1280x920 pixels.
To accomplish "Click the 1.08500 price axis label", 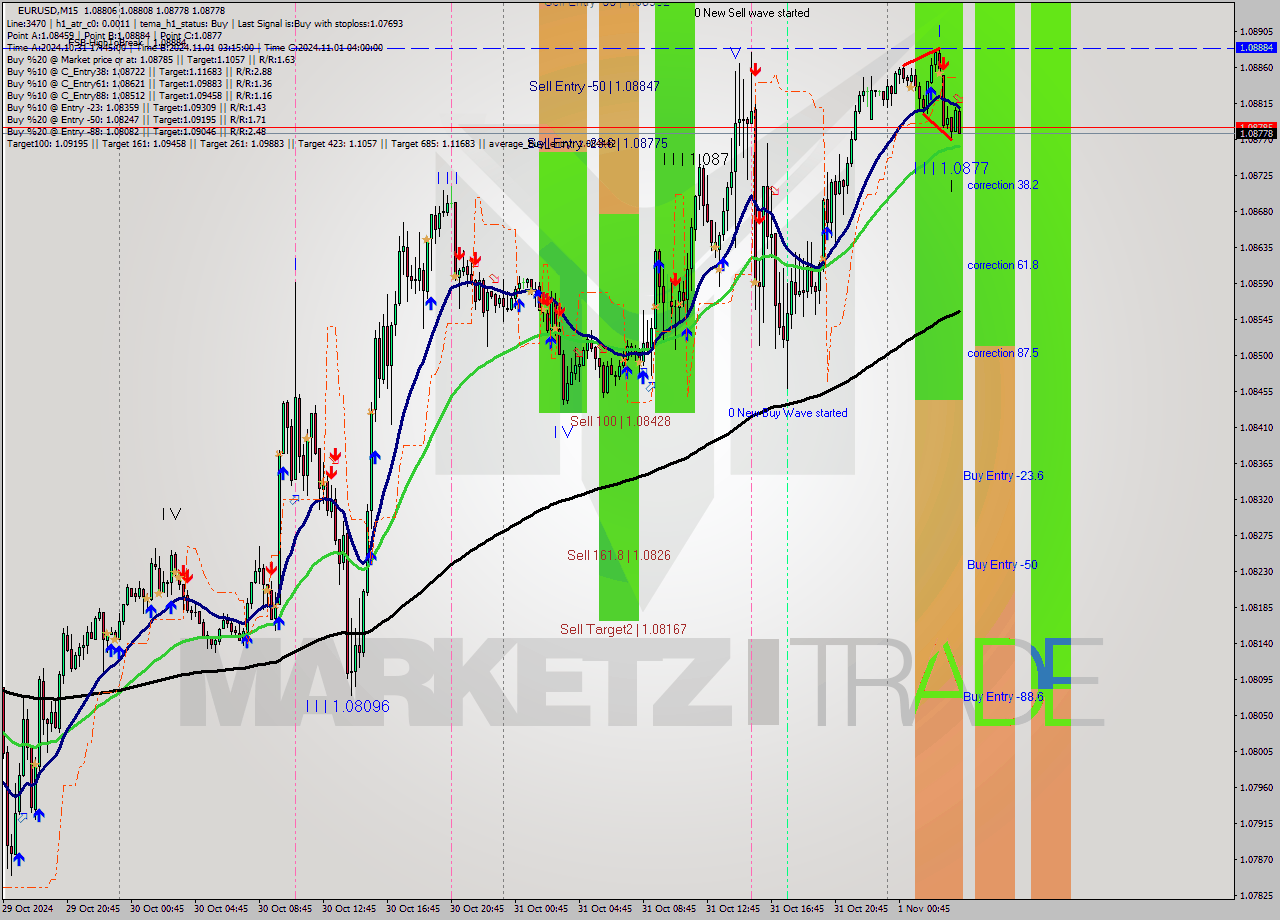I will [1256, 356].
